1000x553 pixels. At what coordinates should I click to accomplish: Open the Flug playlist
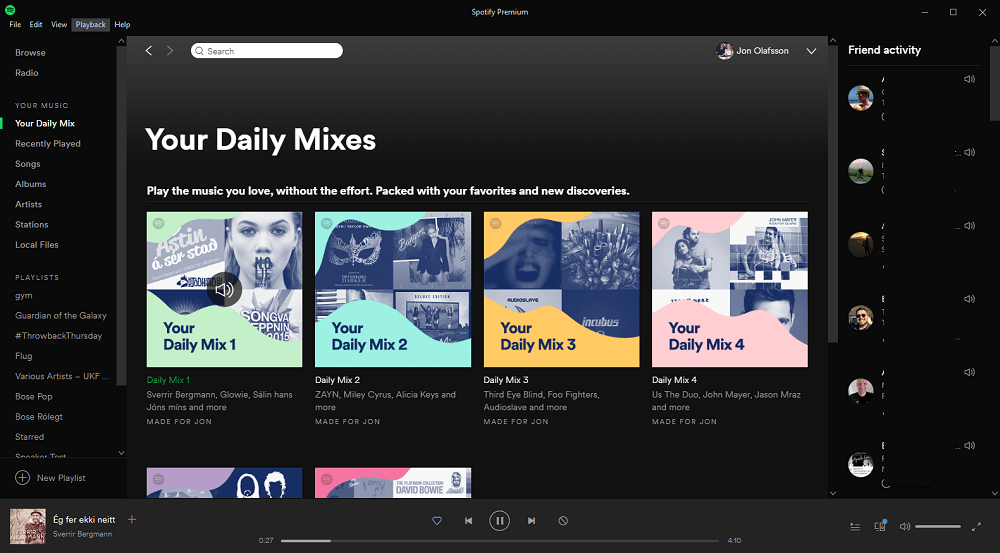(x=24, y=356)
